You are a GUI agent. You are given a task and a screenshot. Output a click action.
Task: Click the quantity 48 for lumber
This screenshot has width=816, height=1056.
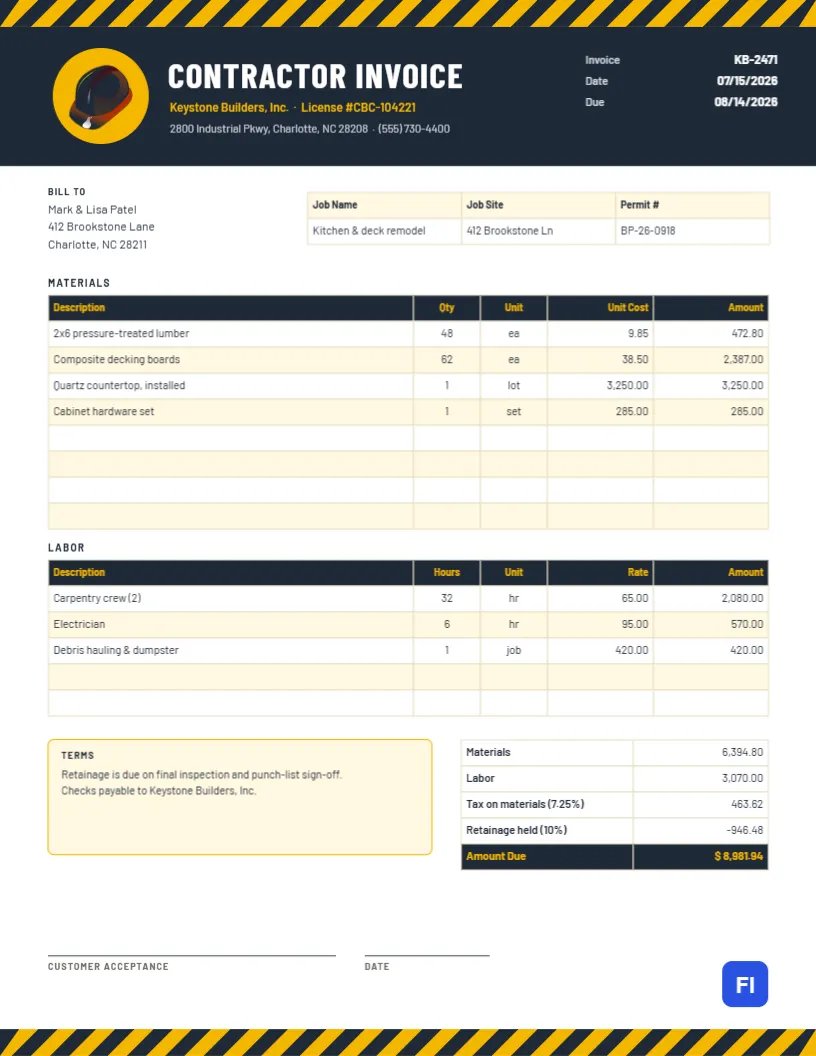(447, 333)
